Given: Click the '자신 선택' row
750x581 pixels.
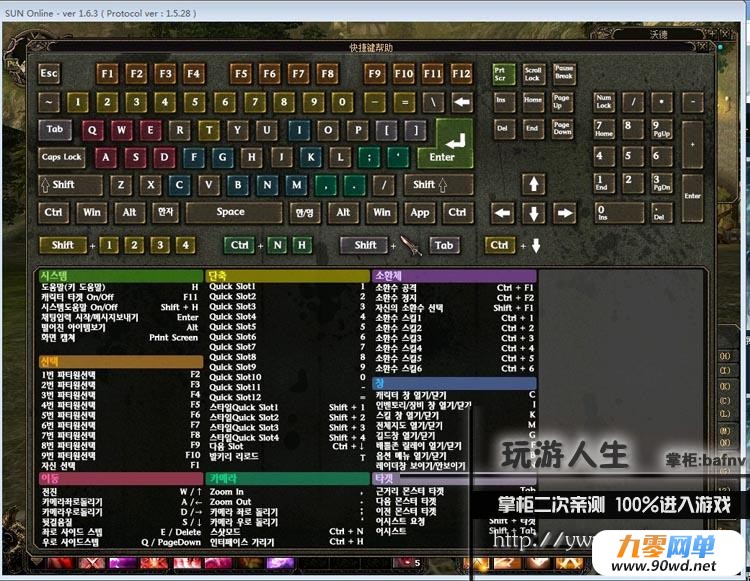Looking at the screenshot, I should pos(121,465).
